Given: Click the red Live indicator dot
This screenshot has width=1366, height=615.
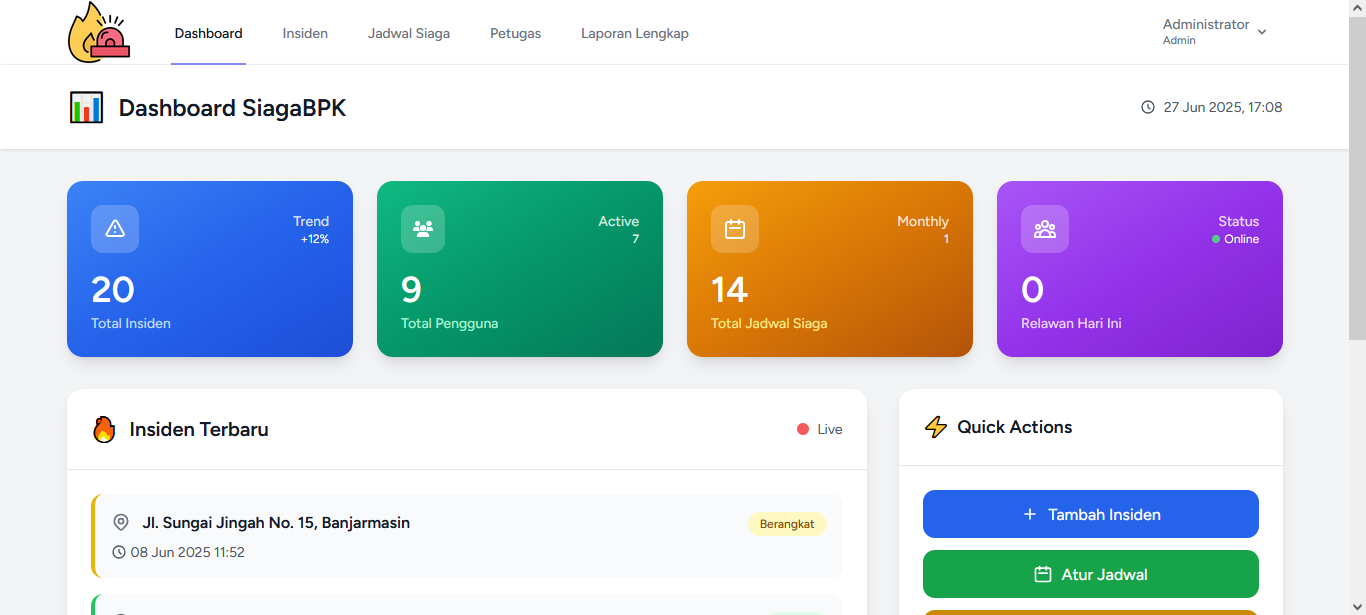Looking at the screenshot, I should point(803,429).
